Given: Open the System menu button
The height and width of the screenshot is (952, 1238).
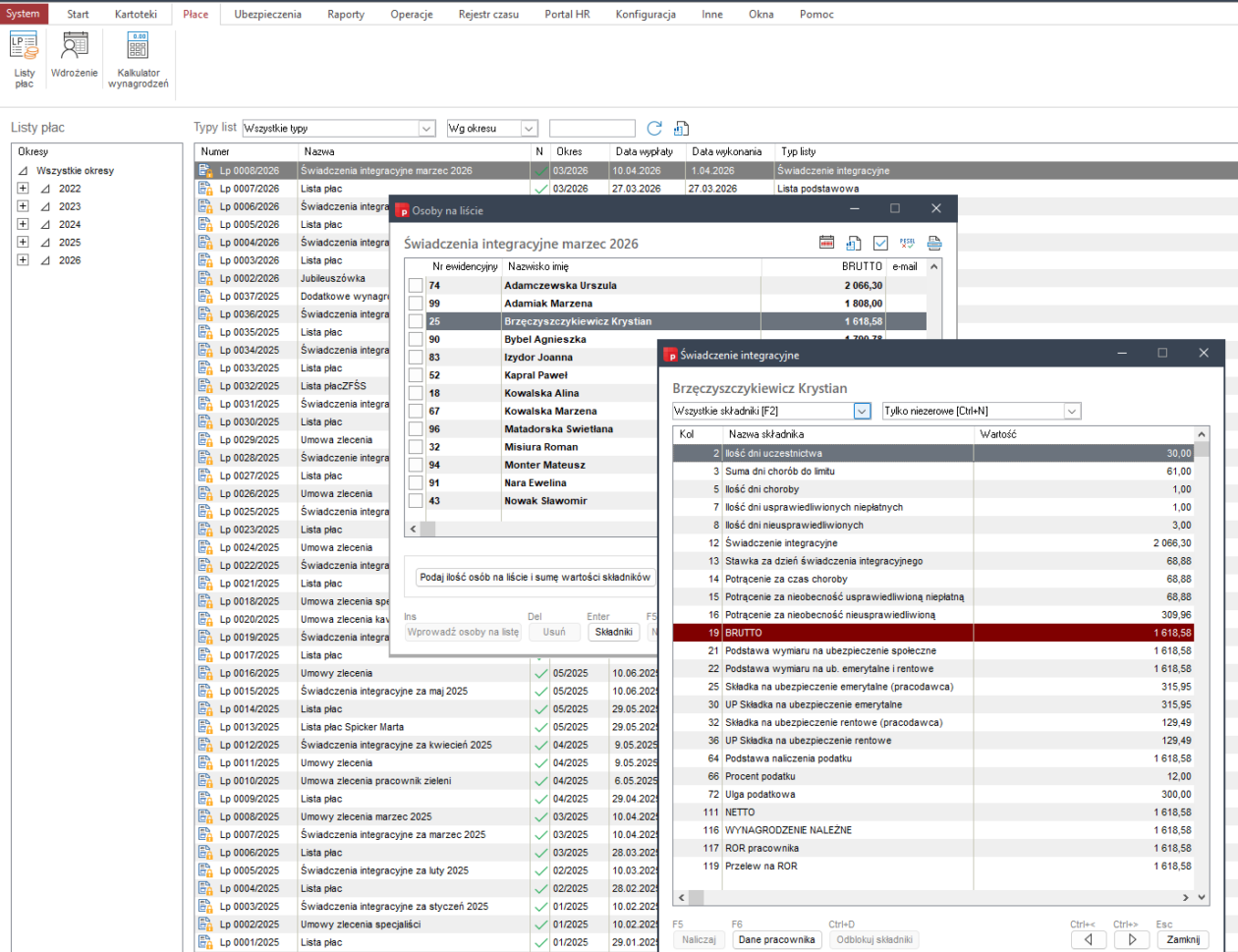Looking at the screenshot, I should point(24,14).
